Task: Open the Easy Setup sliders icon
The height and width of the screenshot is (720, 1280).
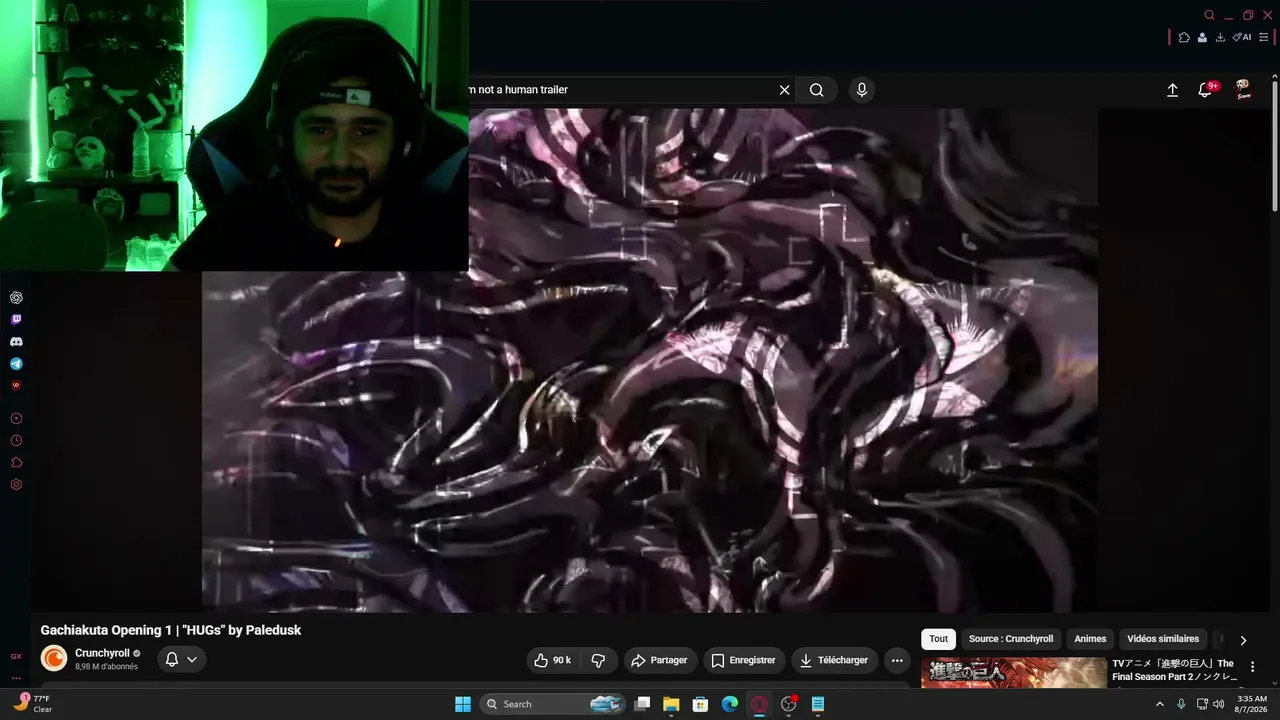Action: click(x=1264, y=37)
